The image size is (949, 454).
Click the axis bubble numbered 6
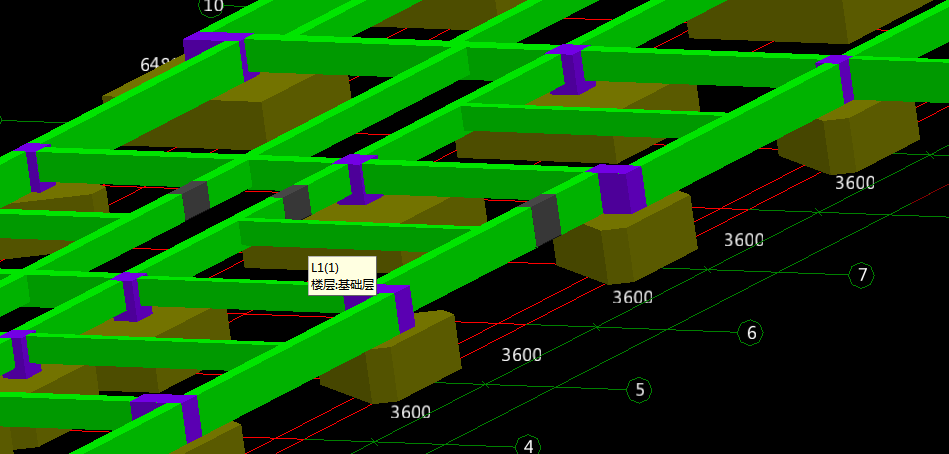coord(751,332)
